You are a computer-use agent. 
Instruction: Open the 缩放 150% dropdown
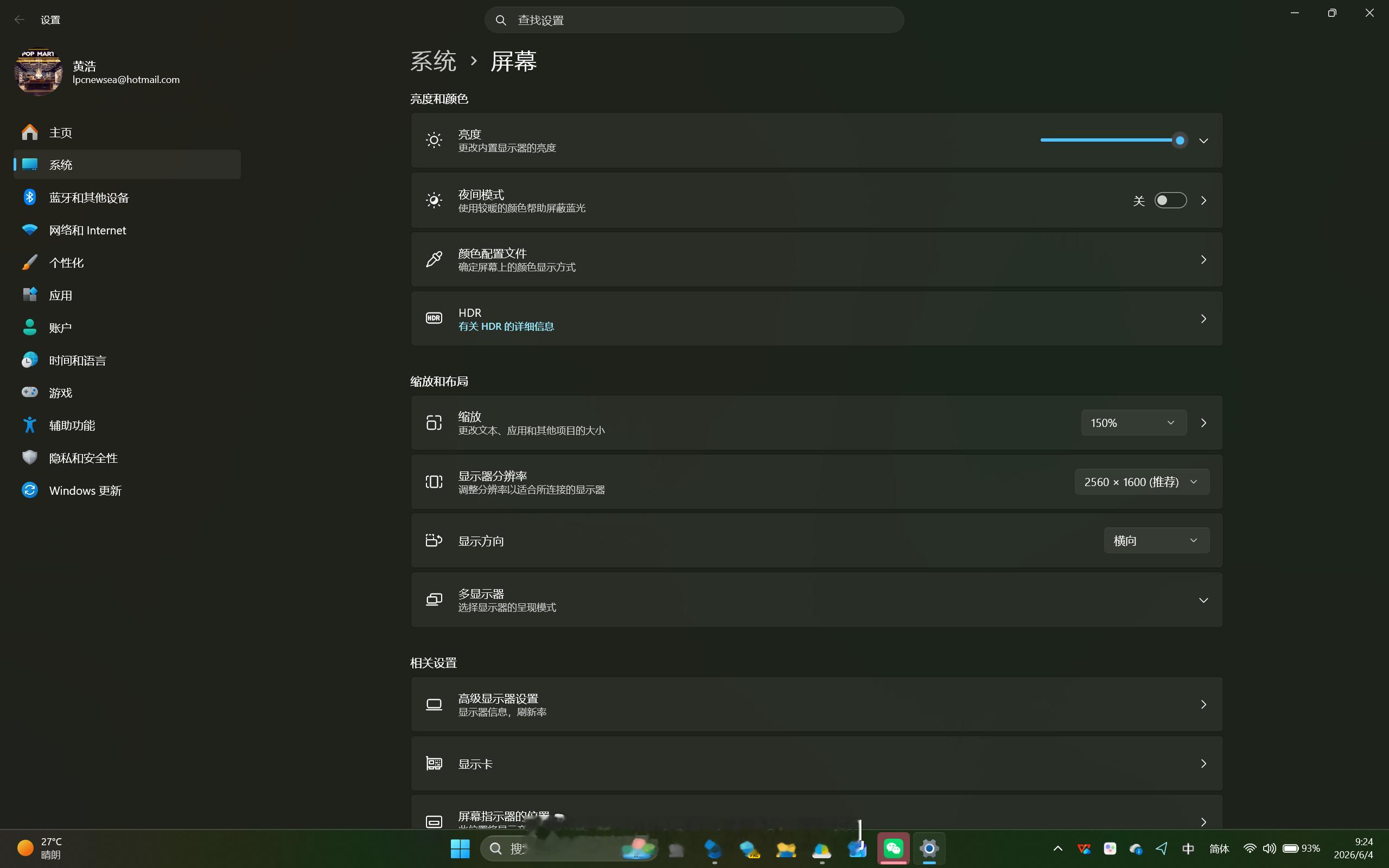tap(1133, 423)
